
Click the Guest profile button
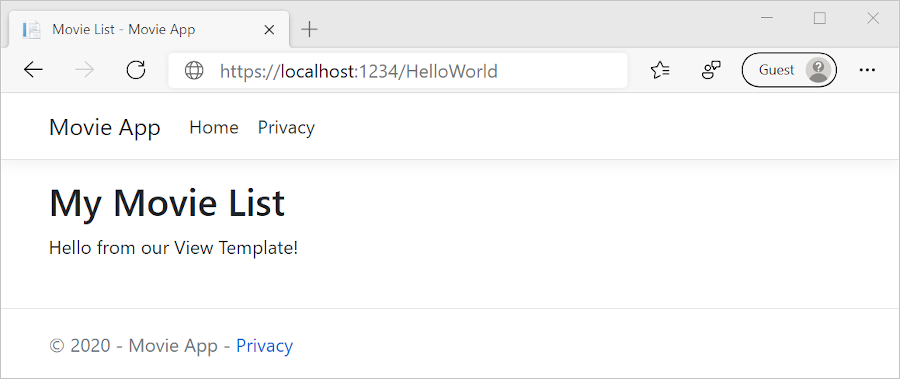789,70
